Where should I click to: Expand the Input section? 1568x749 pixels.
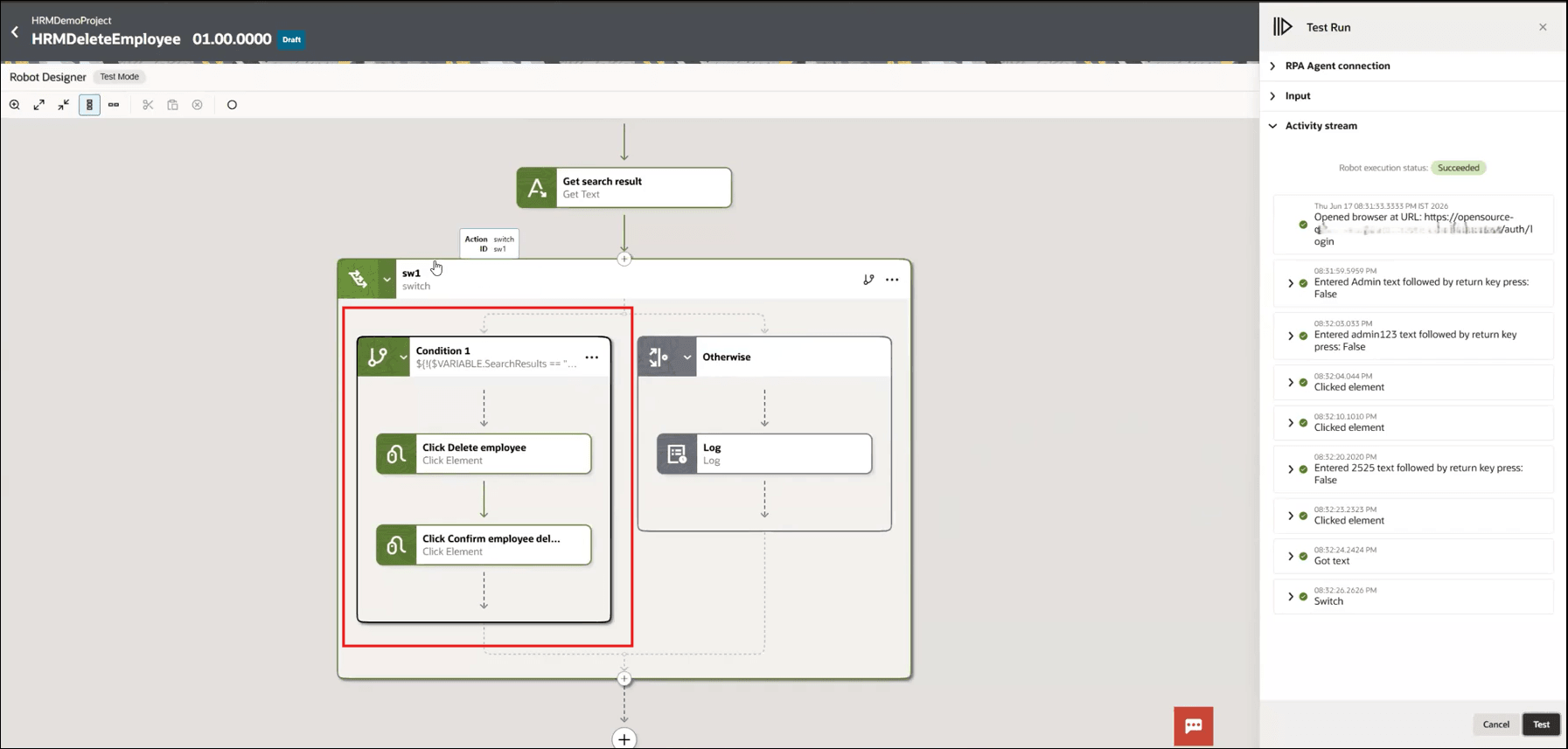(x=1272, y=96)
